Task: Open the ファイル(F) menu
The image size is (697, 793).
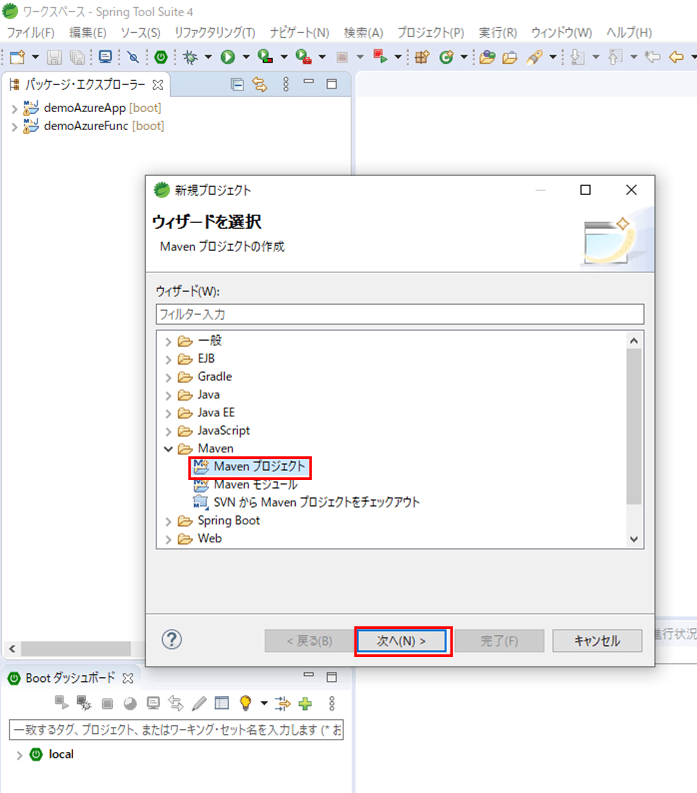Action: 31,33
